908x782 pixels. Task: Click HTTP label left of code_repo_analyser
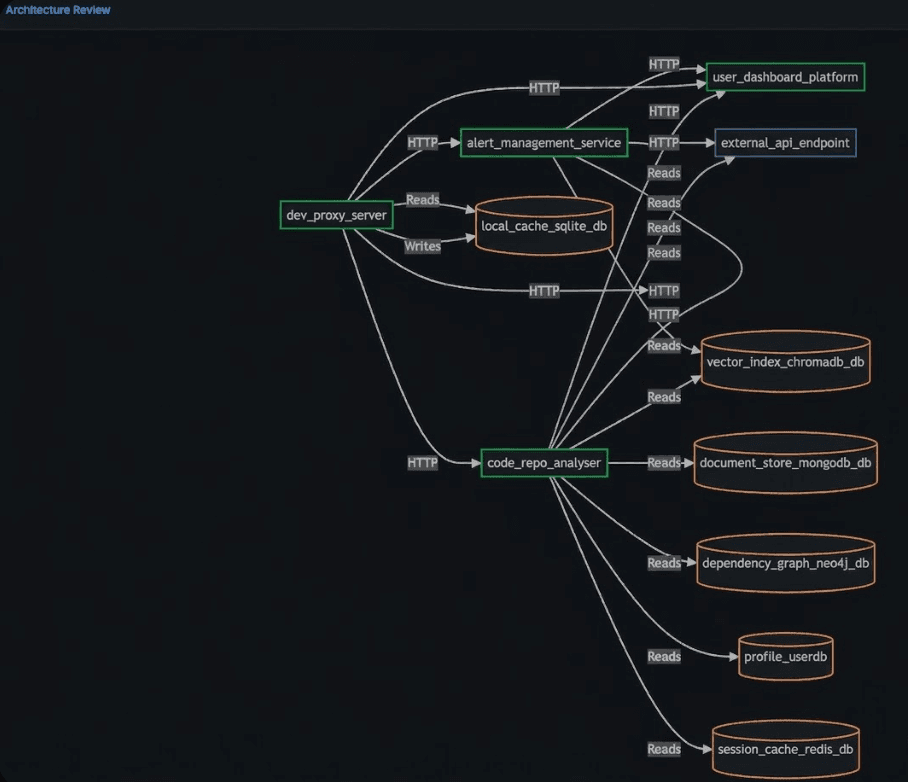pos(422,463)
